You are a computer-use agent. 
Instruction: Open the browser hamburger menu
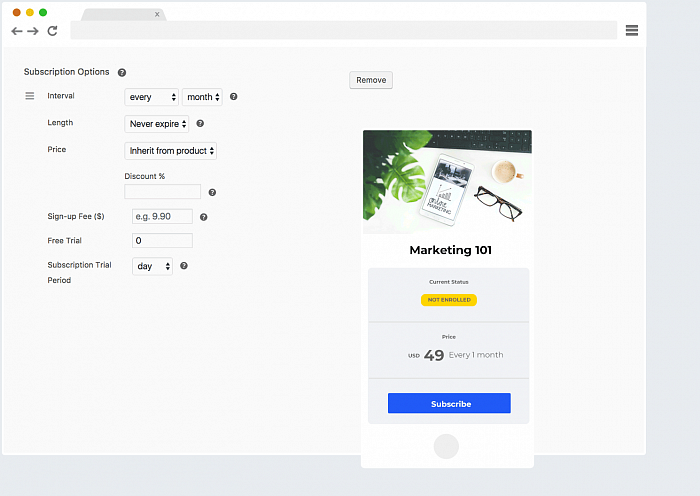(632, 31)
